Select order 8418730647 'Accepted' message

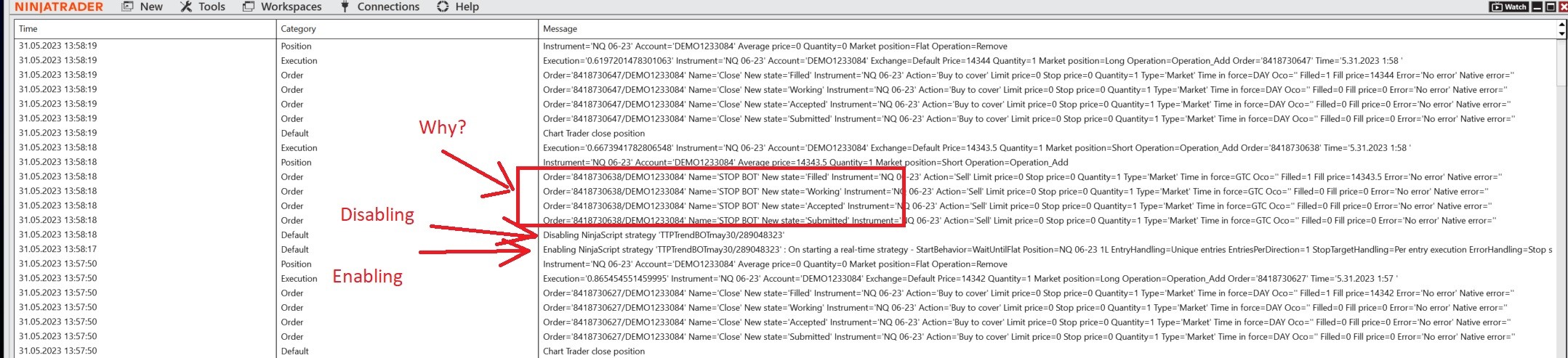coord(1026,105)
